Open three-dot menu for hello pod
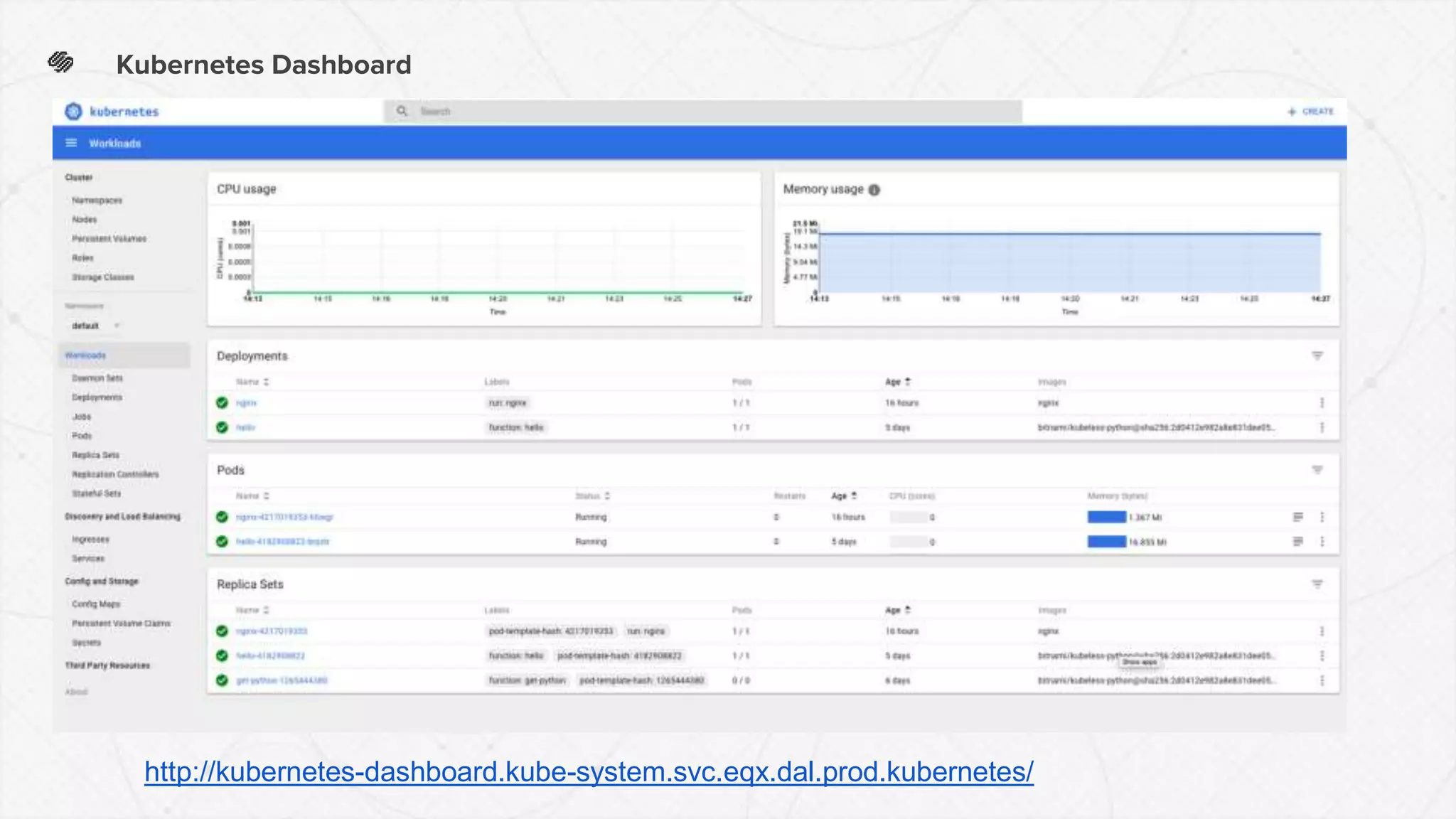This screenshot has width=1456, height=819. pos(1322,542)
